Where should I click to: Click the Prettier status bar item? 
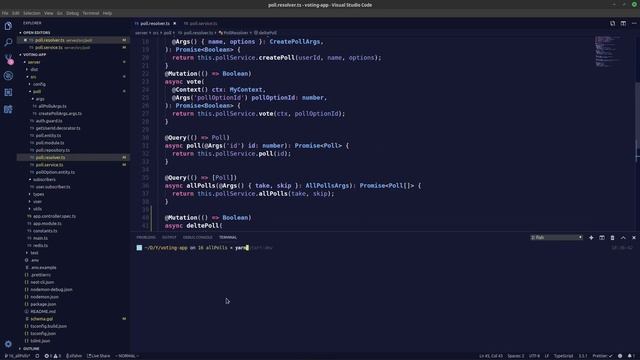[602, 356]
